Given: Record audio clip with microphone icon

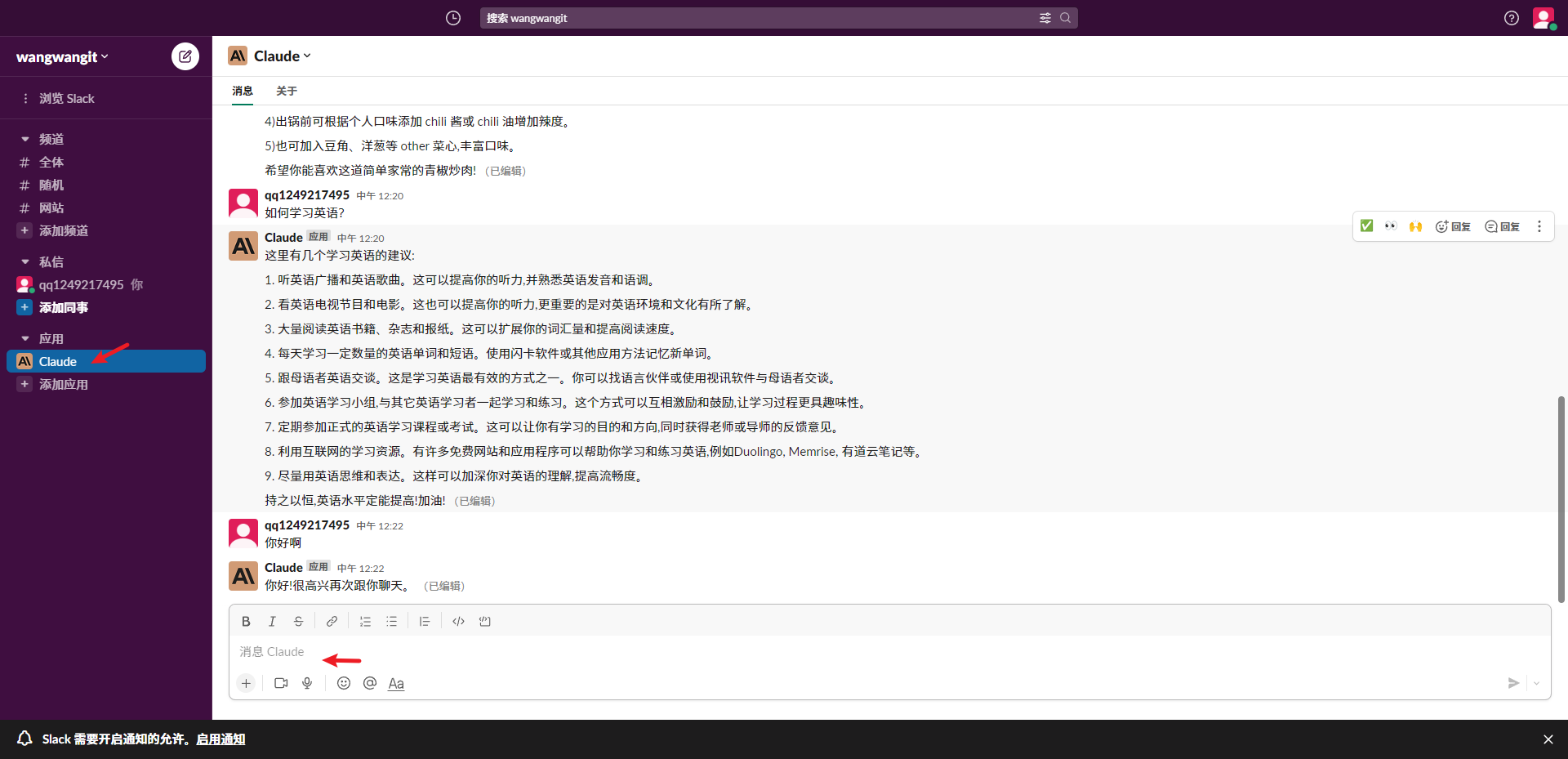Looking at the screenshot, I should tap(307, 683).
